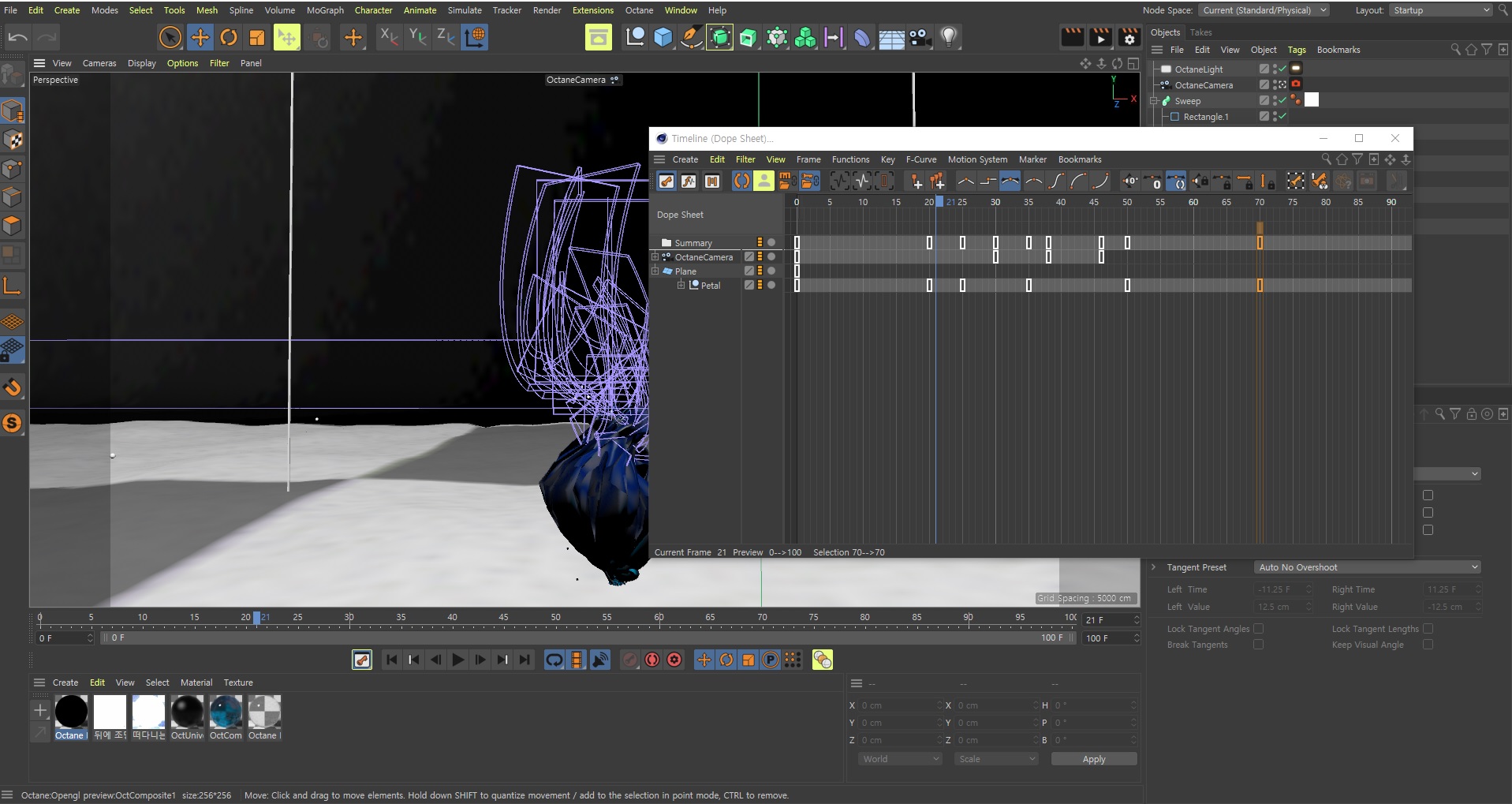Set key interpolation to Ease In

tap(1078, 181)
